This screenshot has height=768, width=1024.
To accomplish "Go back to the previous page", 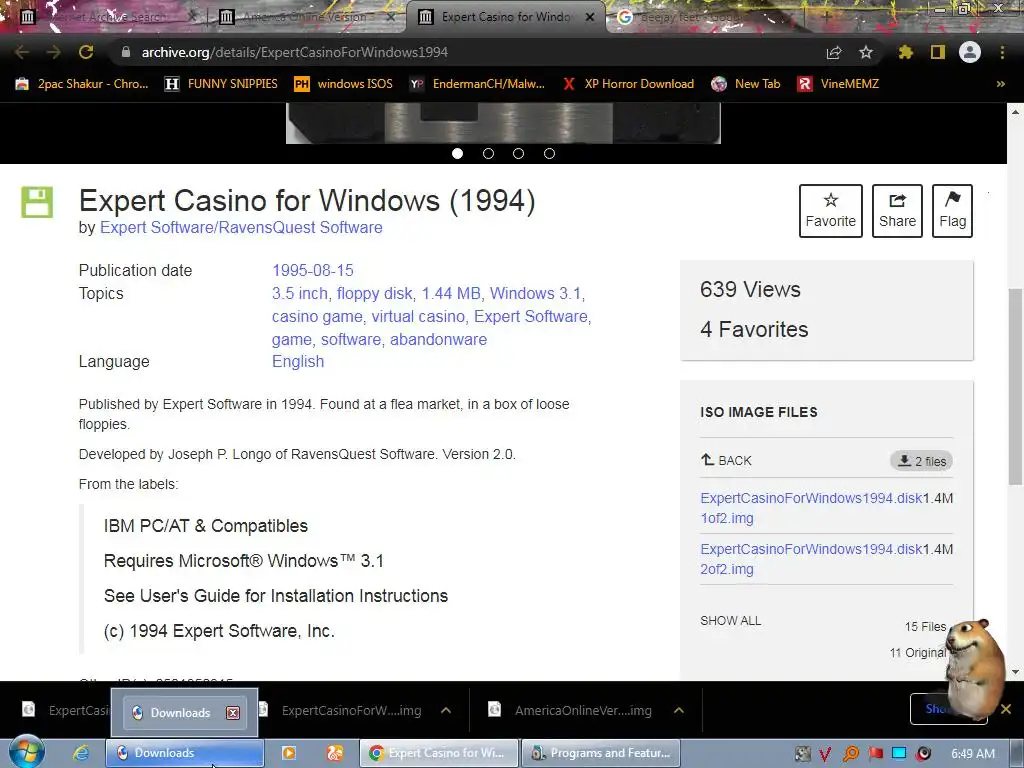I will [22, 52].
